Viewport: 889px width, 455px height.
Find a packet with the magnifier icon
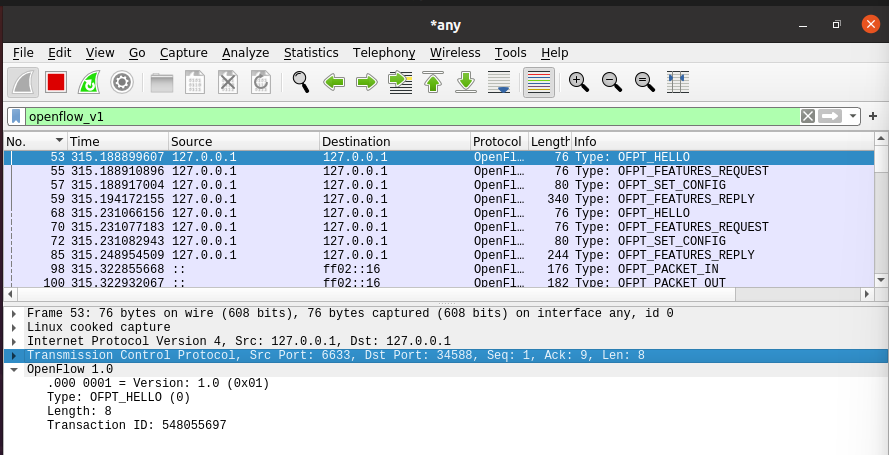tap(300, 83)
